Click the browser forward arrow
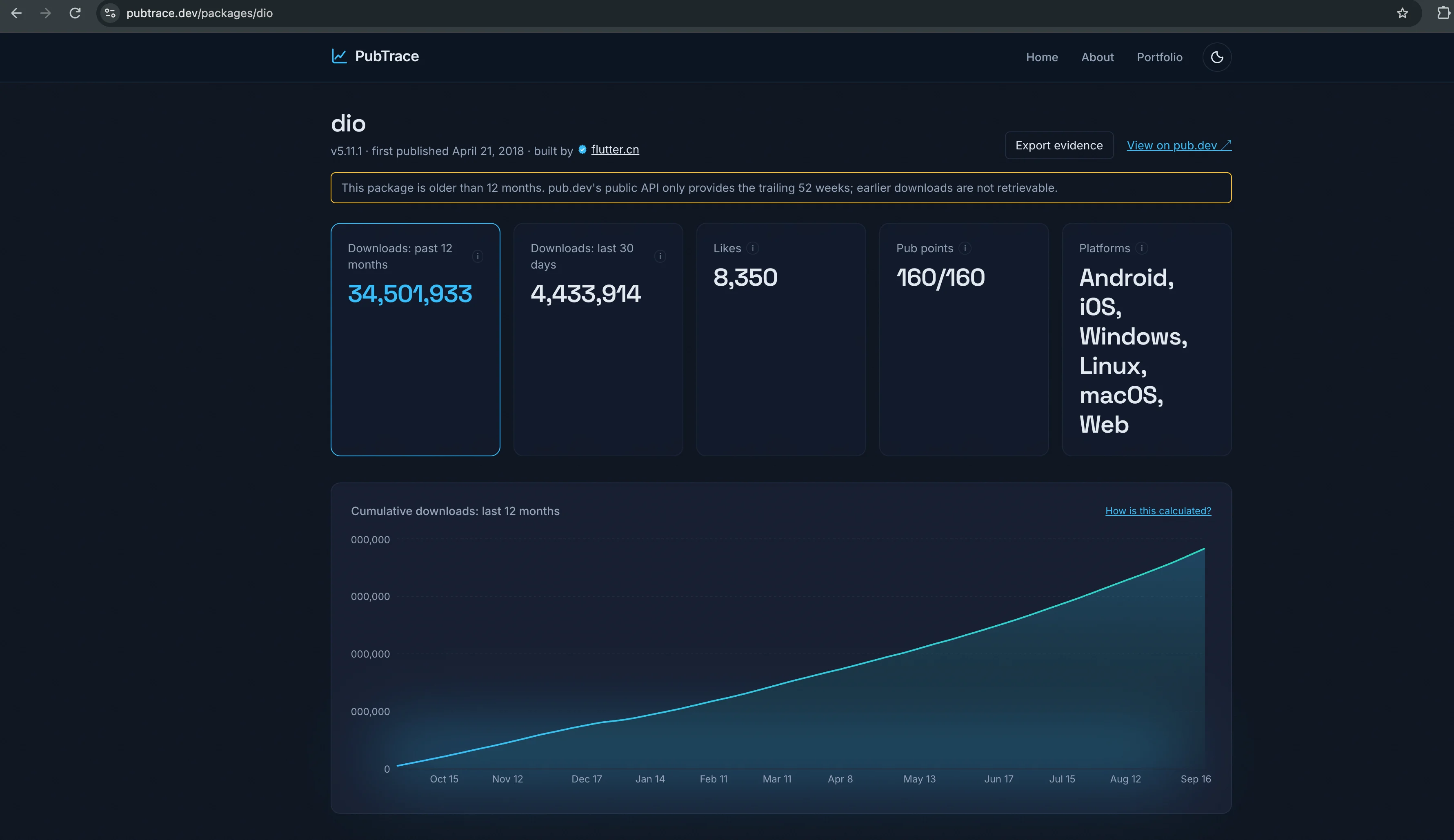1454x840 pixels. tap(46, 13)
